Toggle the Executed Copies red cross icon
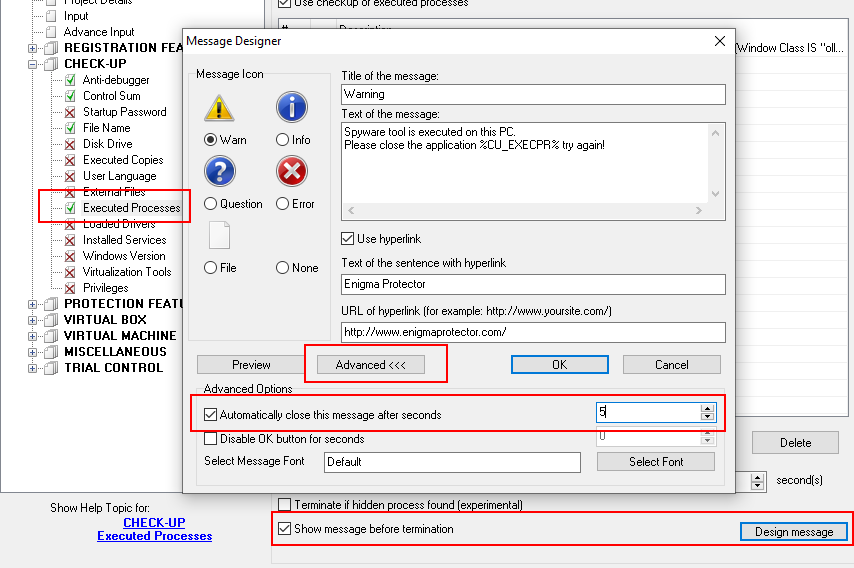854x568 pixels. click(x=70, y=160)
